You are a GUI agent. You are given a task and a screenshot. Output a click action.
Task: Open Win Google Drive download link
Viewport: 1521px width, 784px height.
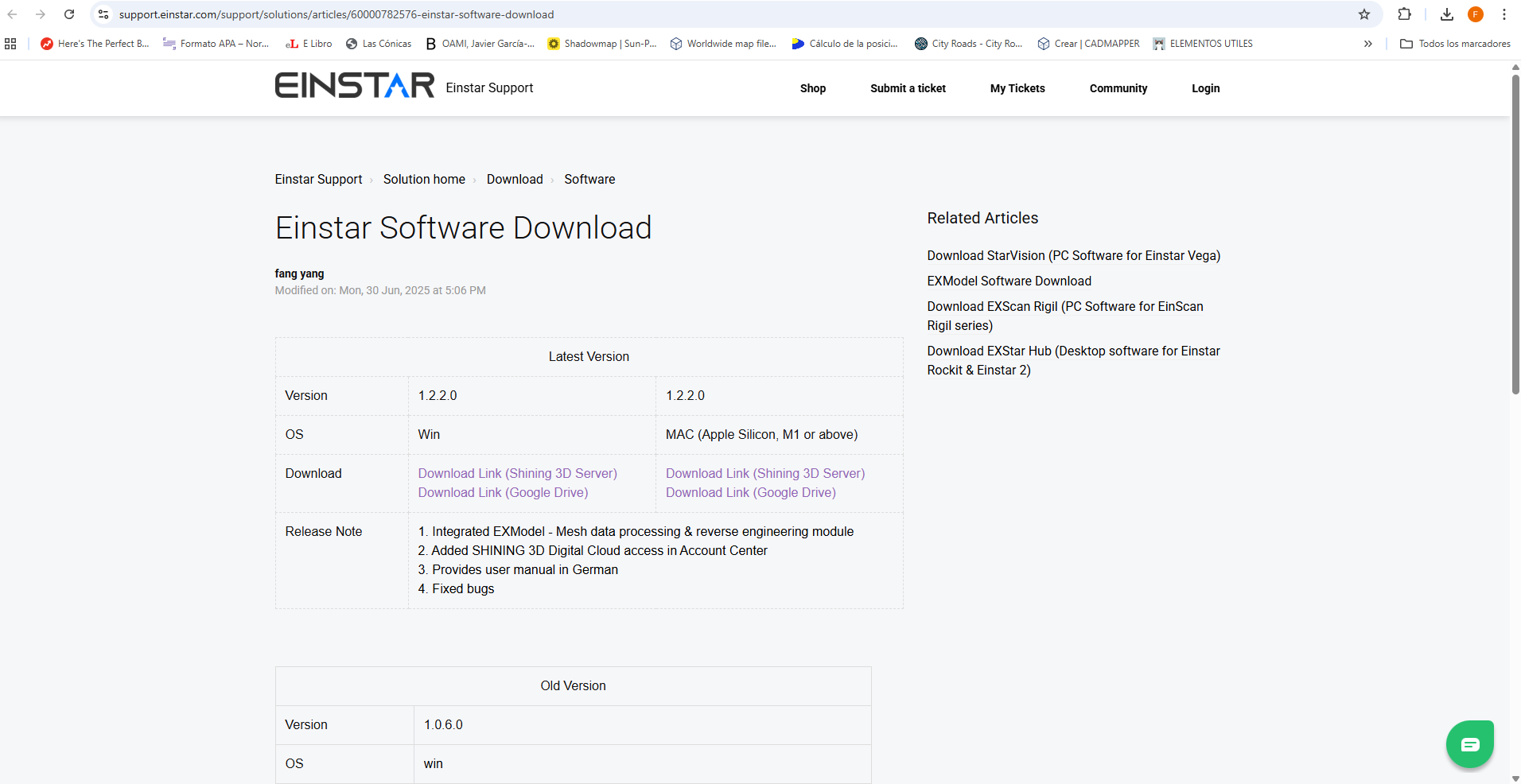[x=504, y=493]
